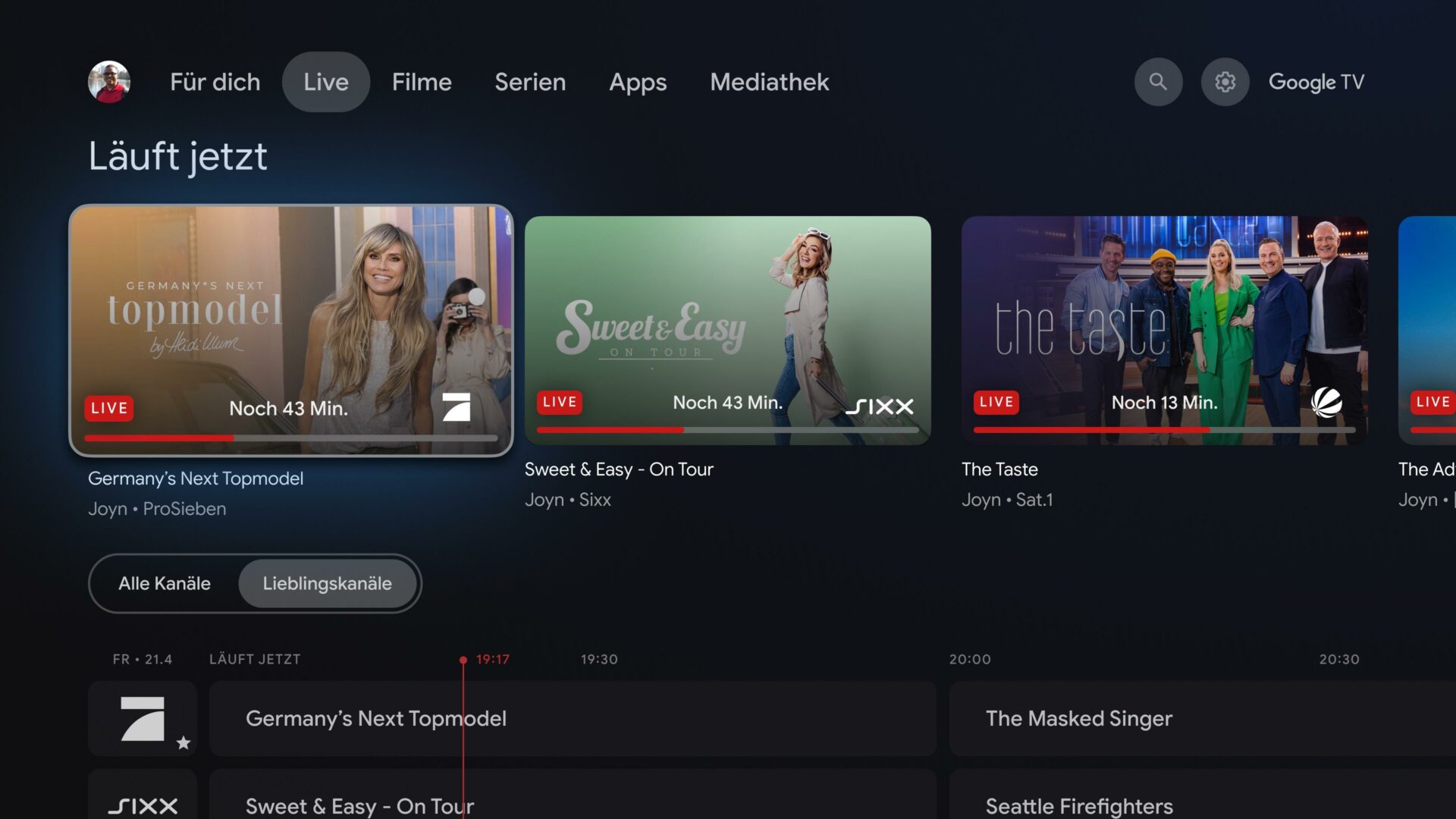The image size is (1456, 819).
Task: Switch to the Serien tab
Action: [530, 82]
